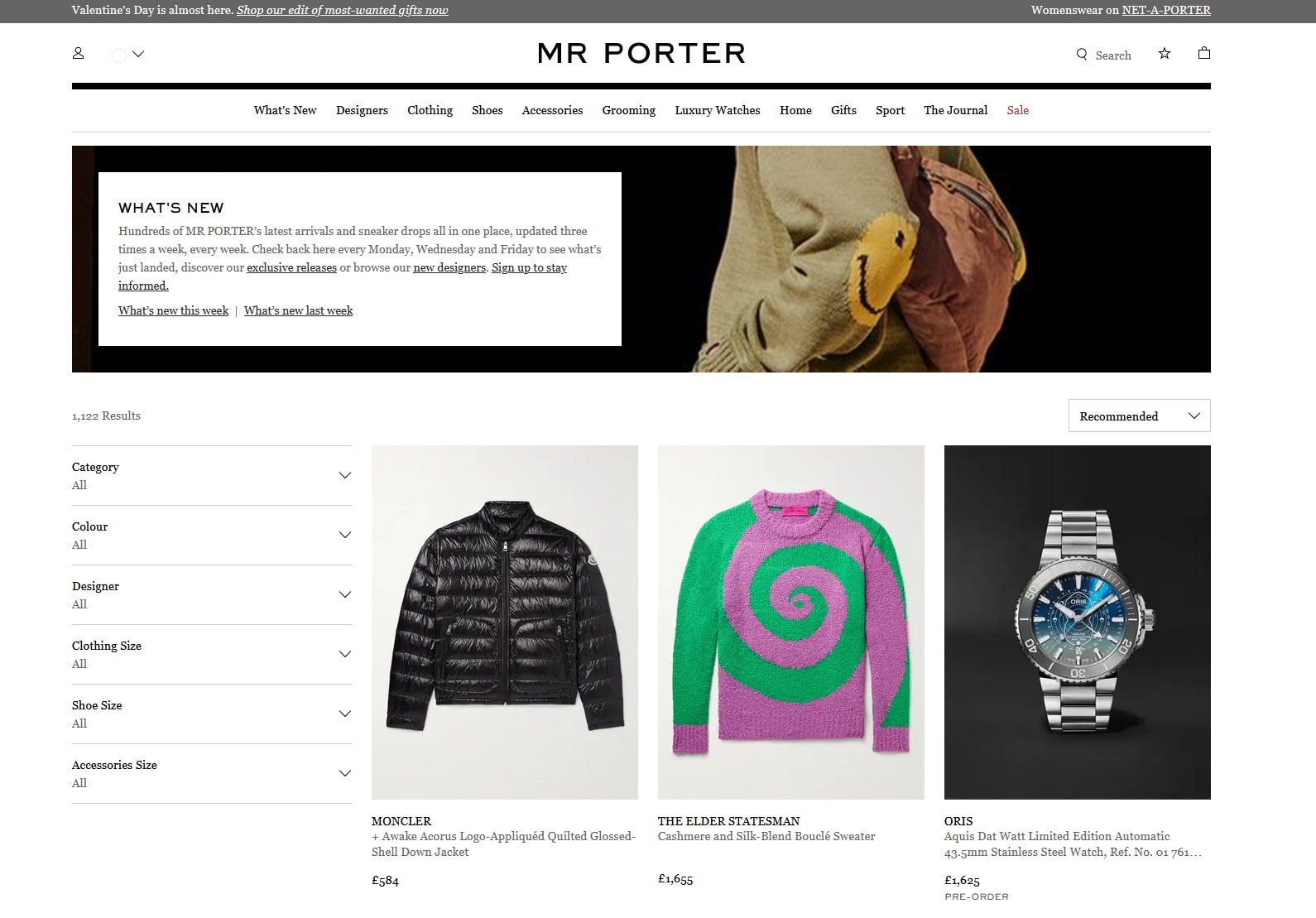
Task: Click the search magnifier icon
Action: (1082, 55)
